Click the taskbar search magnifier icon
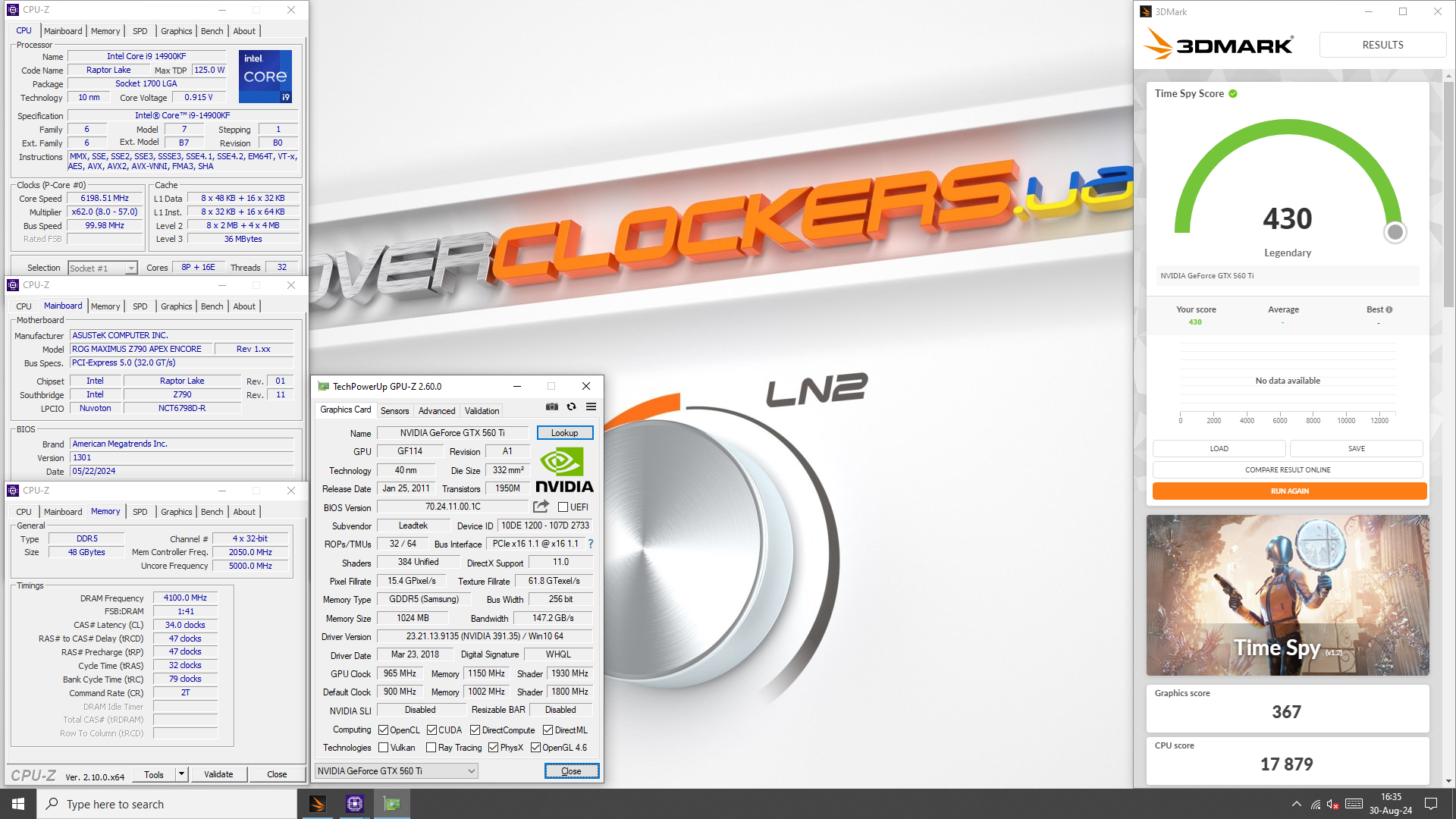 coord(52,804)
